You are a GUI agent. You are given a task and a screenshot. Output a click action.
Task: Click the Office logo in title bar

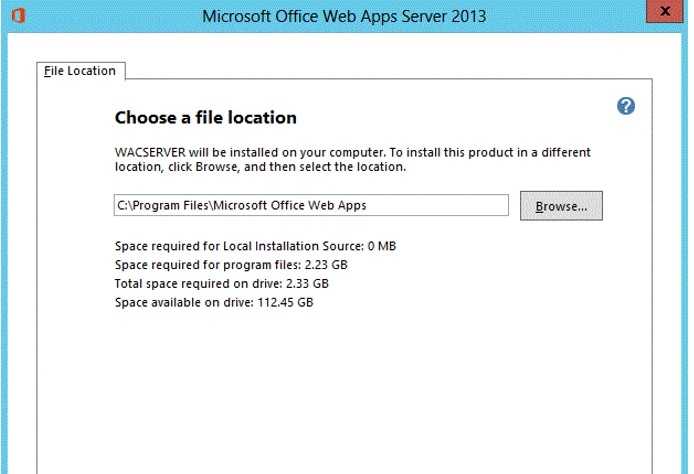pyautogui.click(x=18, y=16)
